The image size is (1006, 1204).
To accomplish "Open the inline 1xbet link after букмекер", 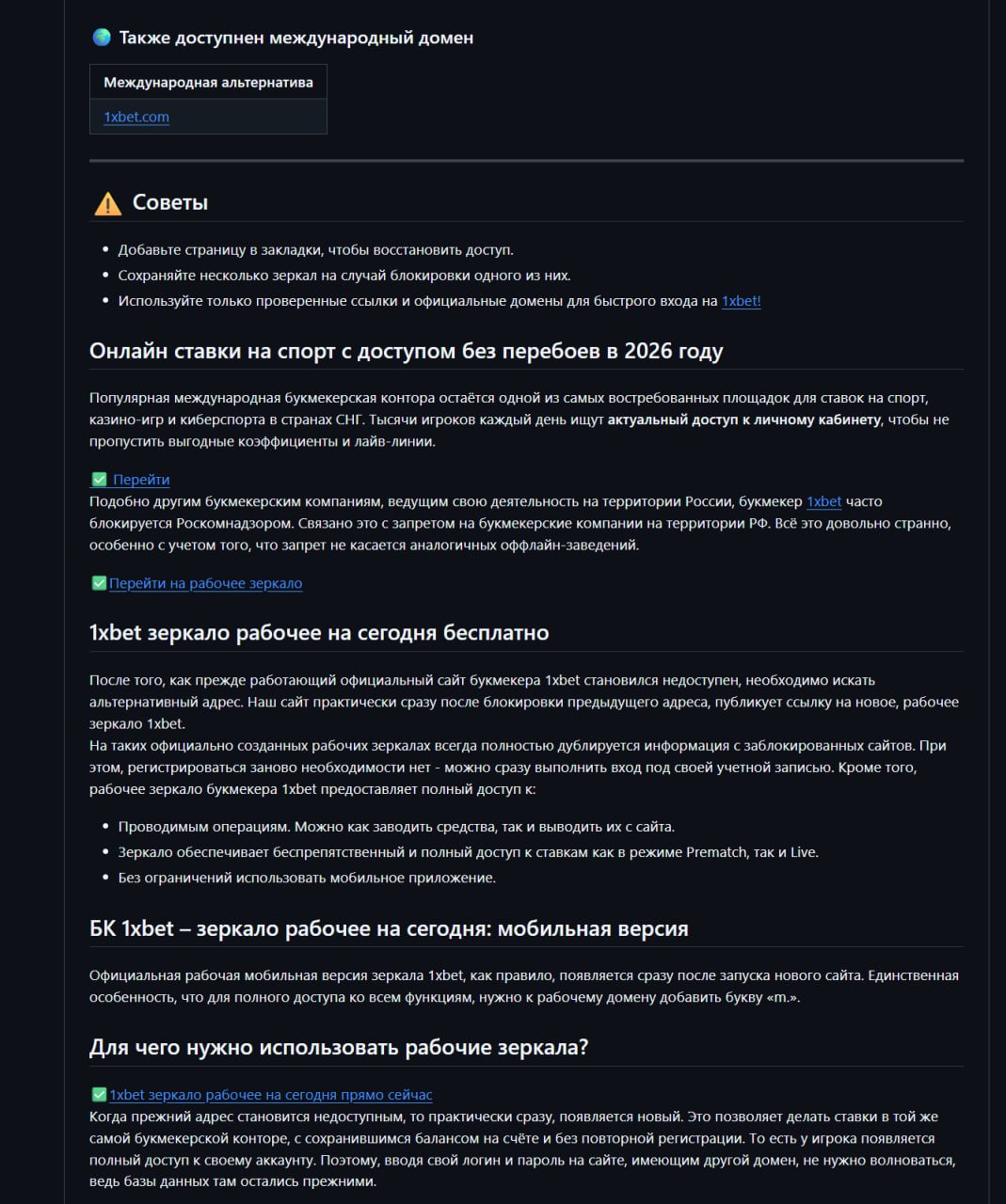I will 823,501.
